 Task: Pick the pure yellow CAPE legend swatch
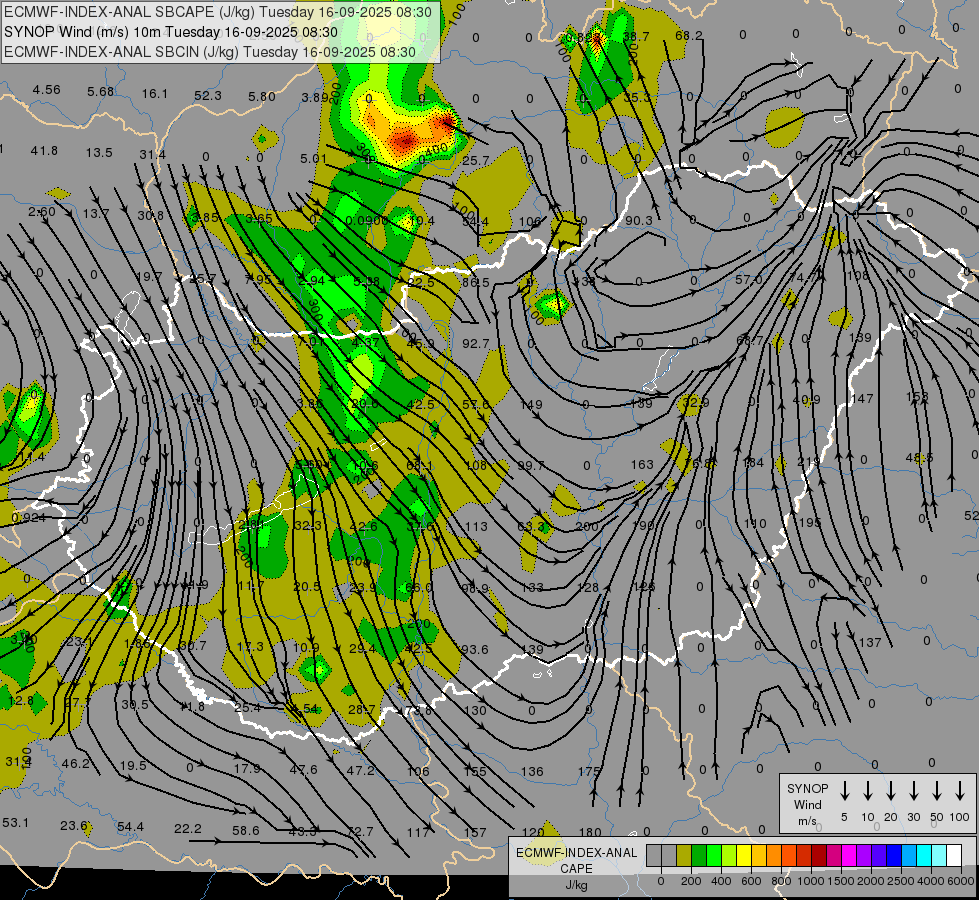point(744,855)
